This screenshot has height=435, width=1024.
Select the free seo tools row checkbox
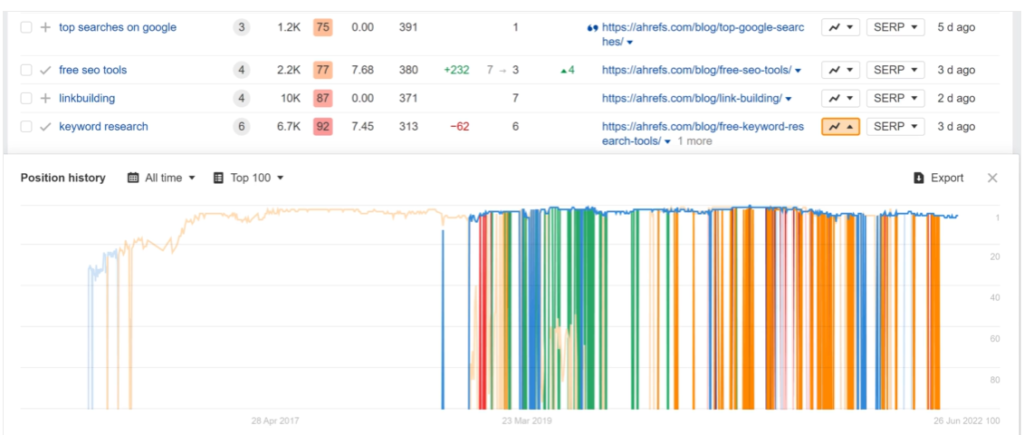[x=26, y=70]
